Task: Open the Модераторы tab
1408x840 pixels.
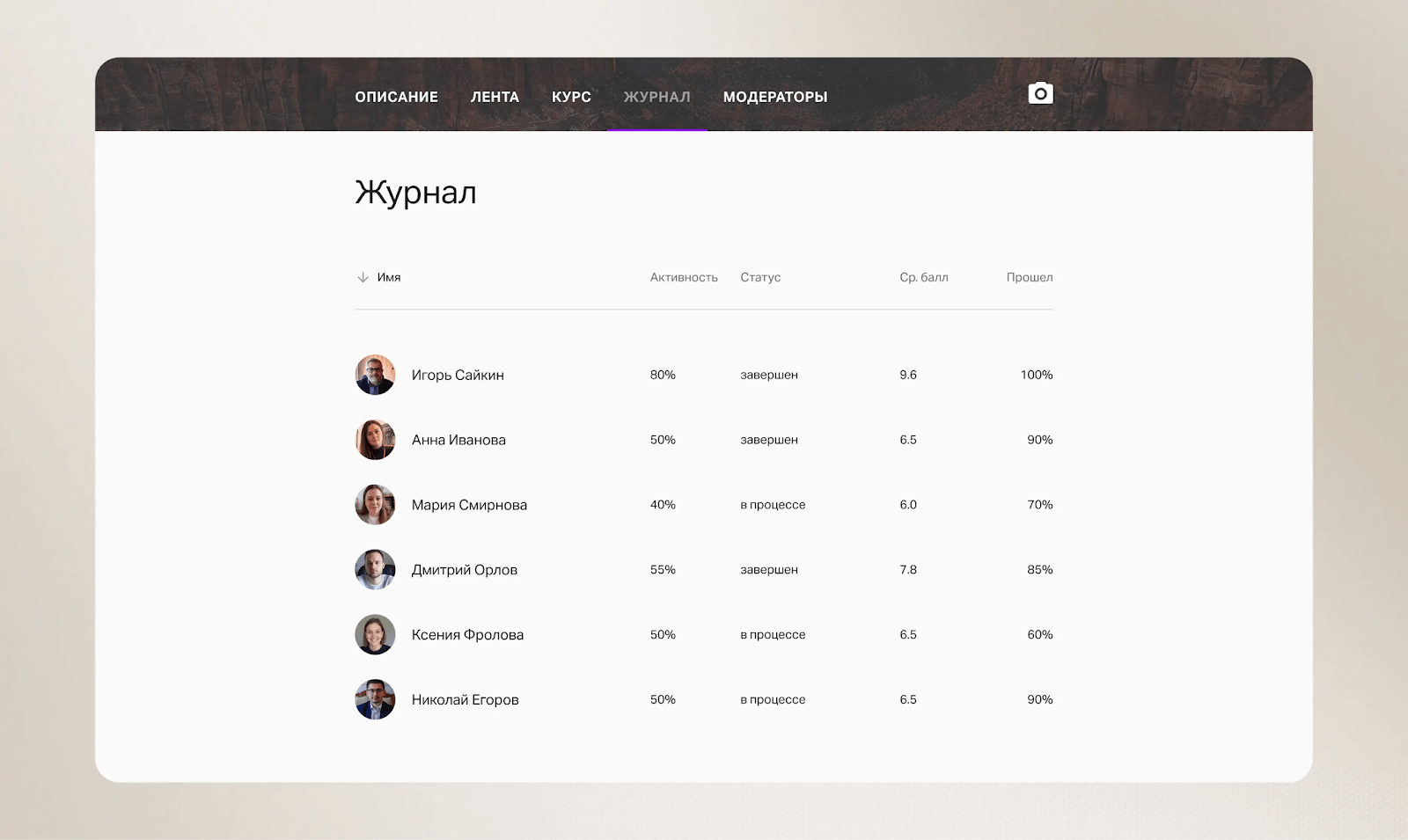Action: [774, 97]
